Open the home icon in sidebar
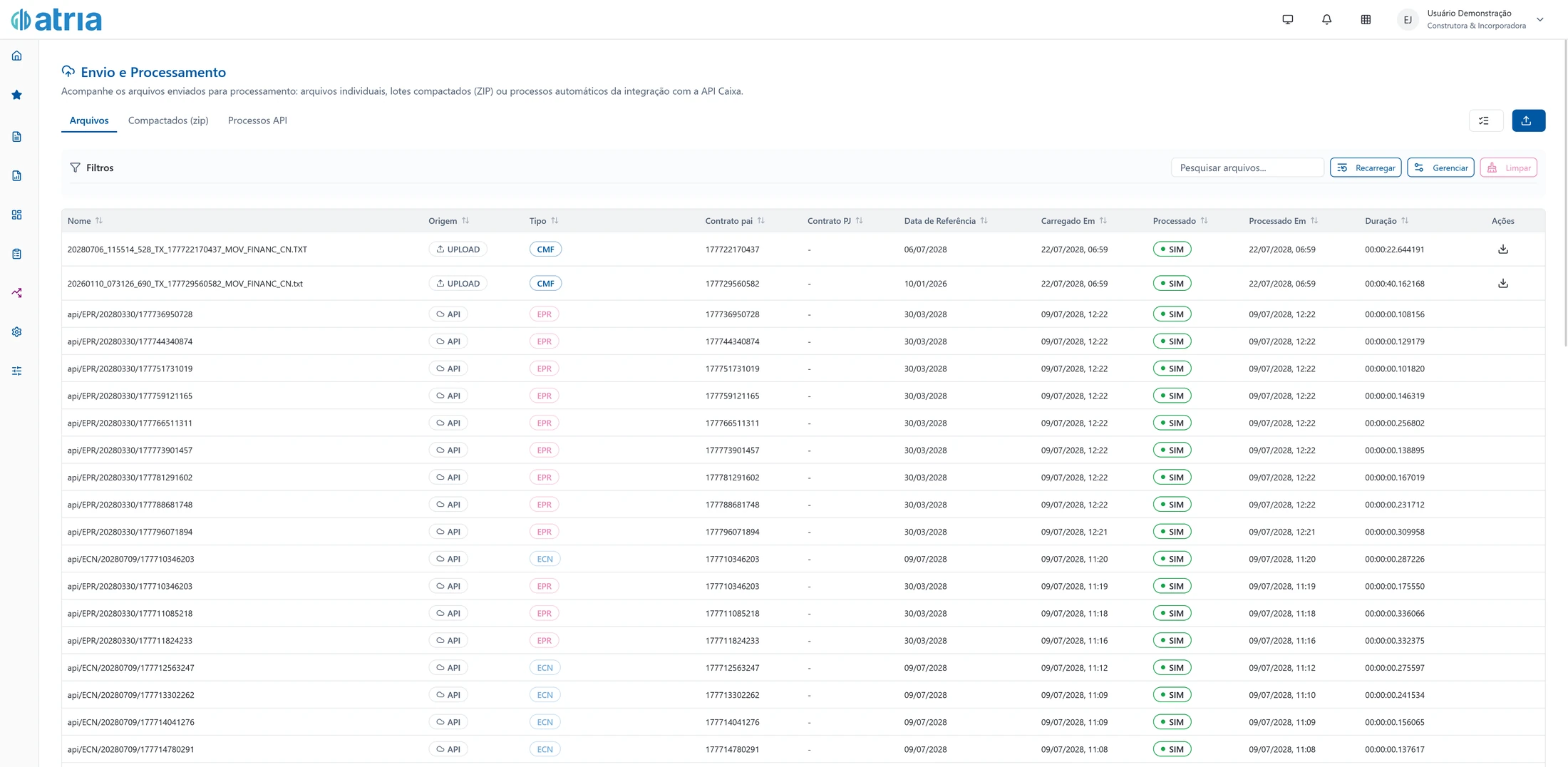The width and height of the screenshot is (1568, 767). (x=17, y=56)
